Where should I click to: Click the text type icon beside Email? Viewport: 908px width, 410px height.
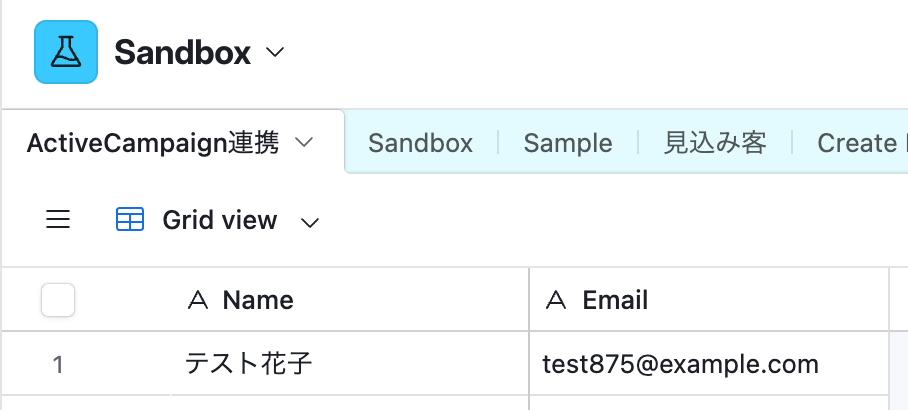(x=557, y=300)
